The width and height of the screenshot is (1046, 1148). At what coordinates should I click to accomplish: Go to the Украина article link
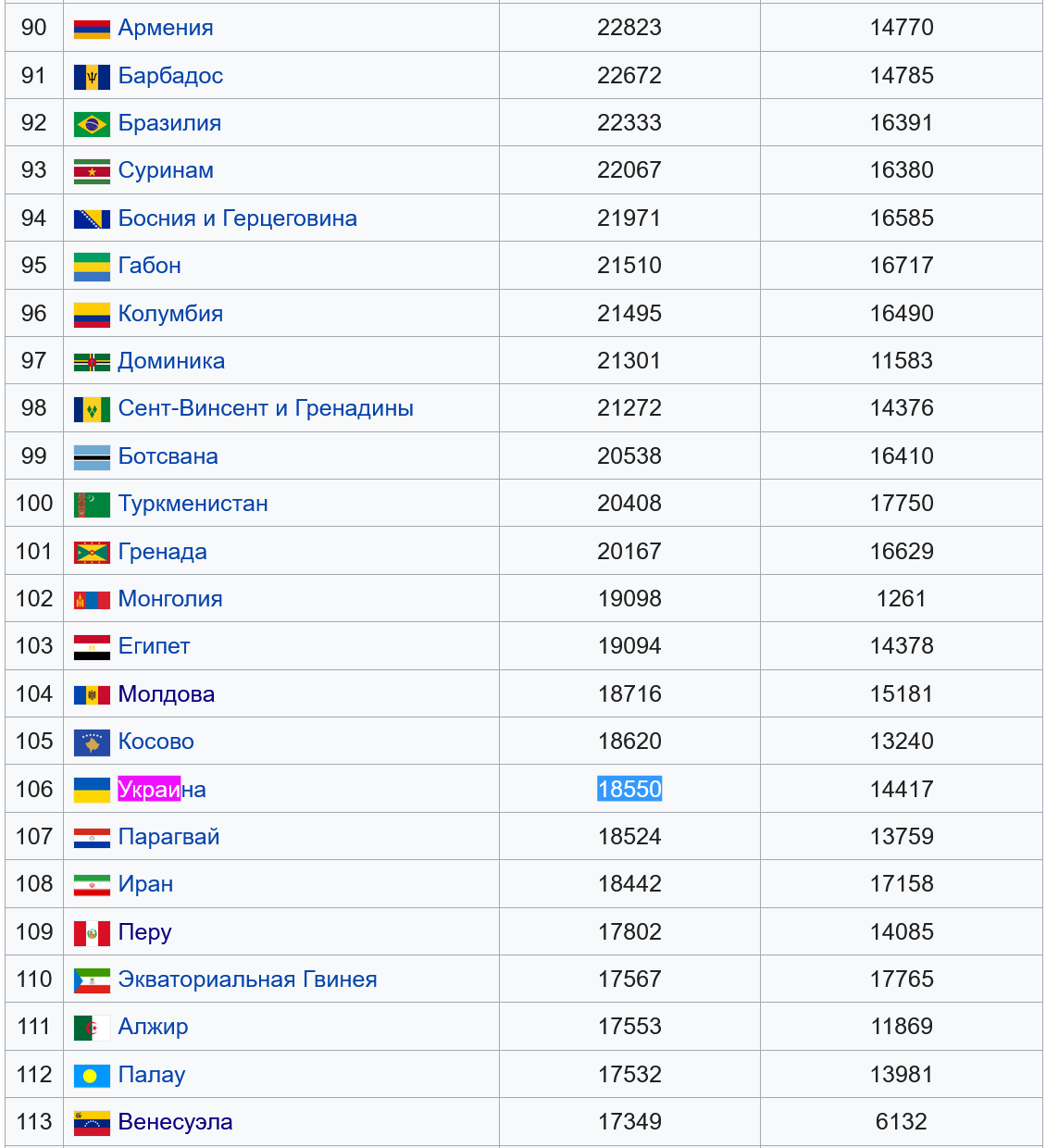pyautogui.click(x=162, y=790)
